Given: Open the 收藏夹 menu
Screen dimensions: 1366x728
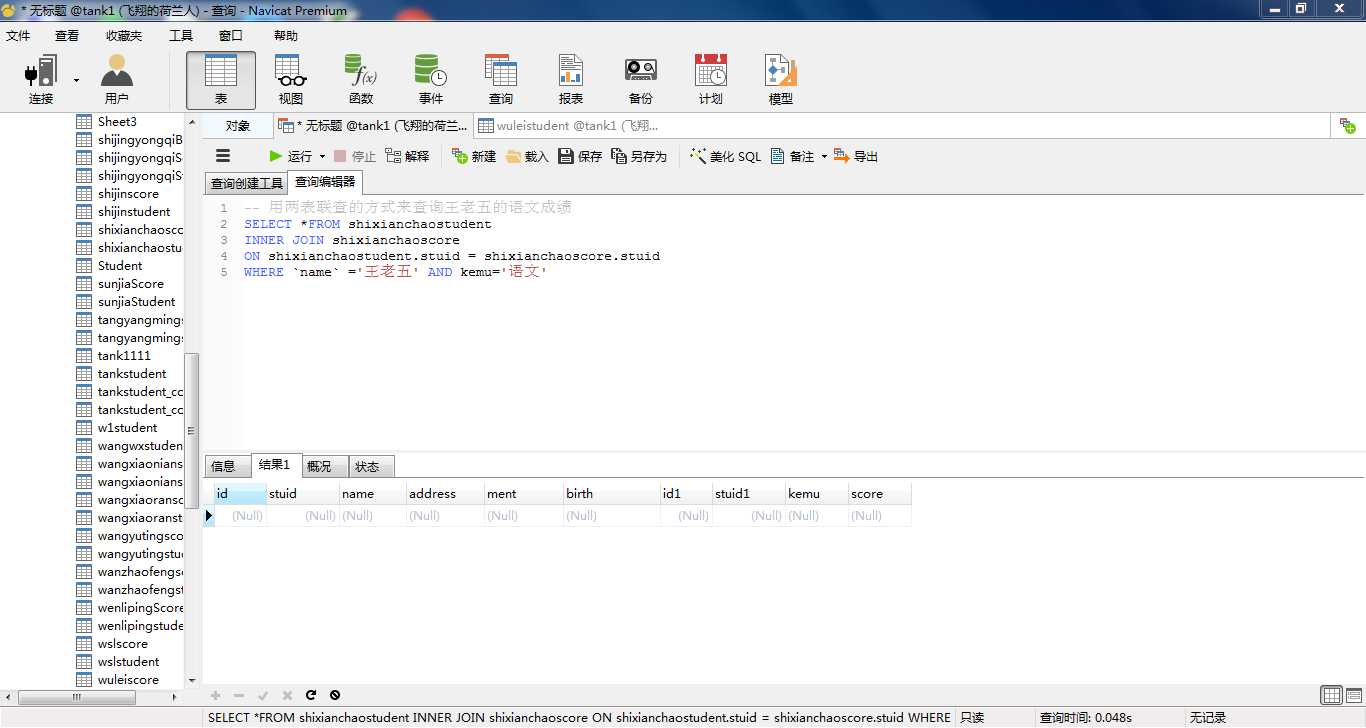Looking at the screenshot, I should point(124,35).
